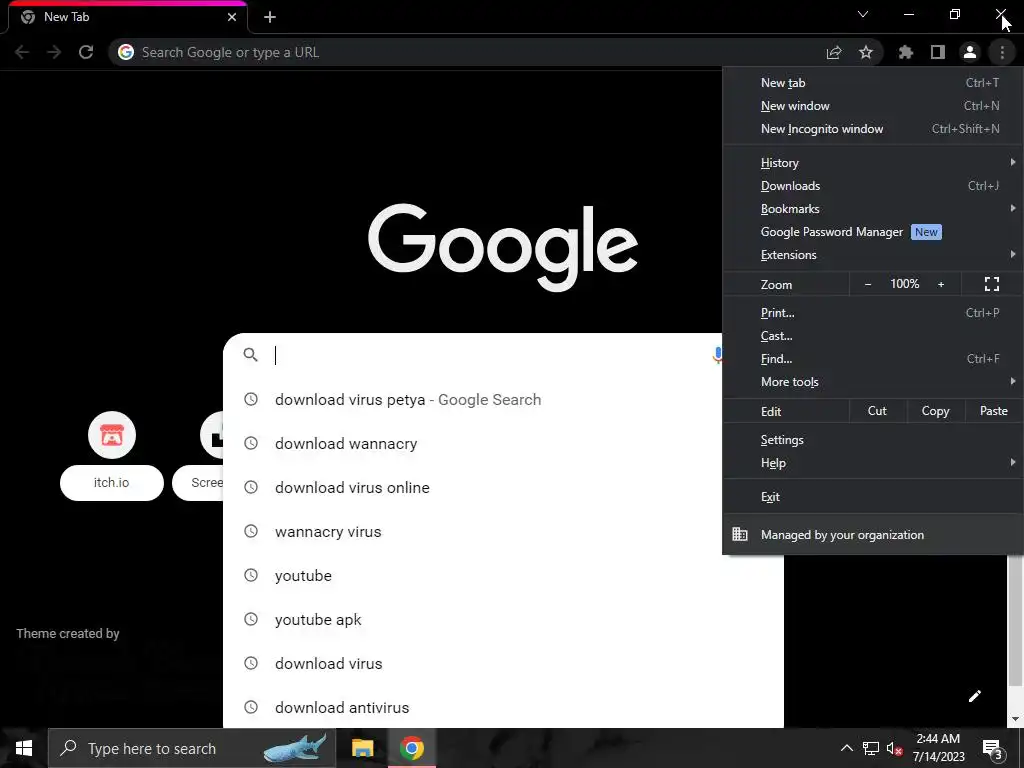Click the Cut button
Screen dimensions: 1024x768
coord(877,411)
